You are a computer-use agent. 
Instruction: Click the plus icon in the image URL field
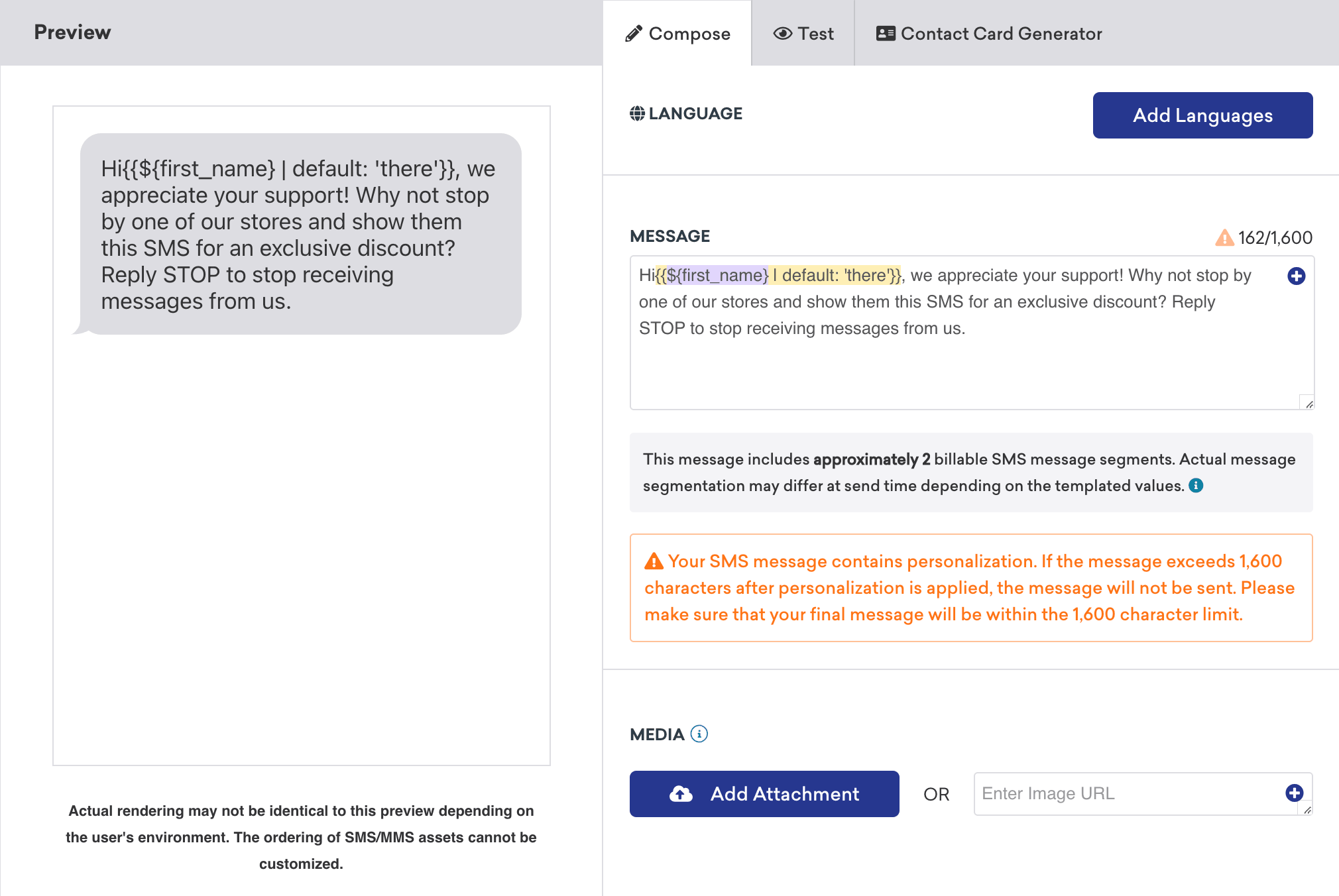(1295, 793)
